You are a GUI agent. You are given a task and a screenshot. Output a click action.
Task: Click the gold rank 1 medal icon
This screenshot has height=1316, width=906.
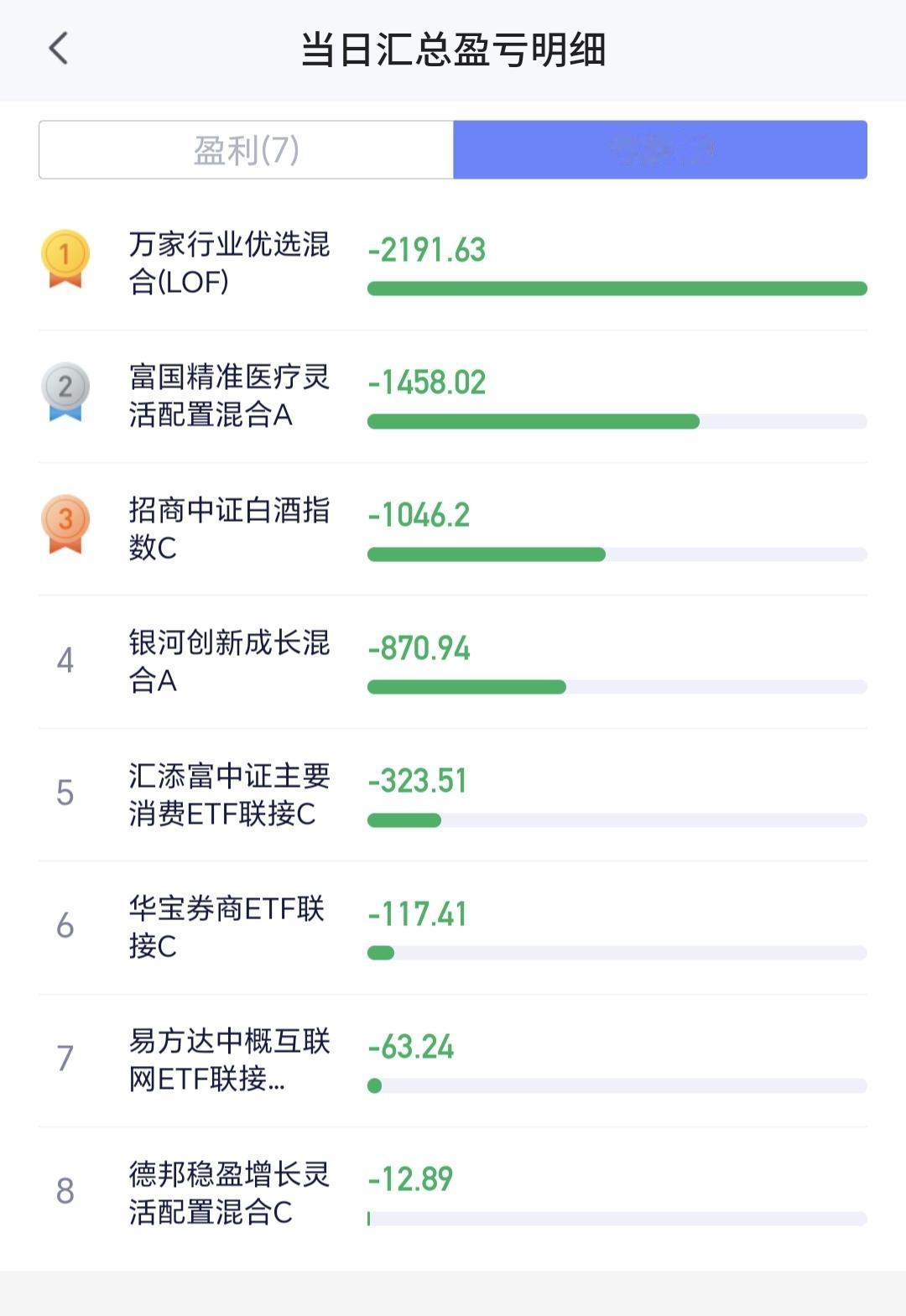tap(65, 259)
